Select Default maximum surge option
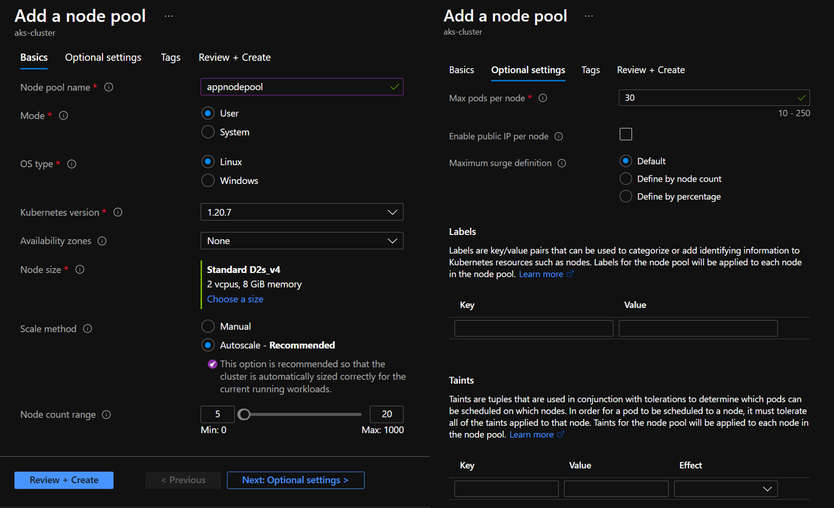This screenshot has width=834, height=508. pos(626,161)
